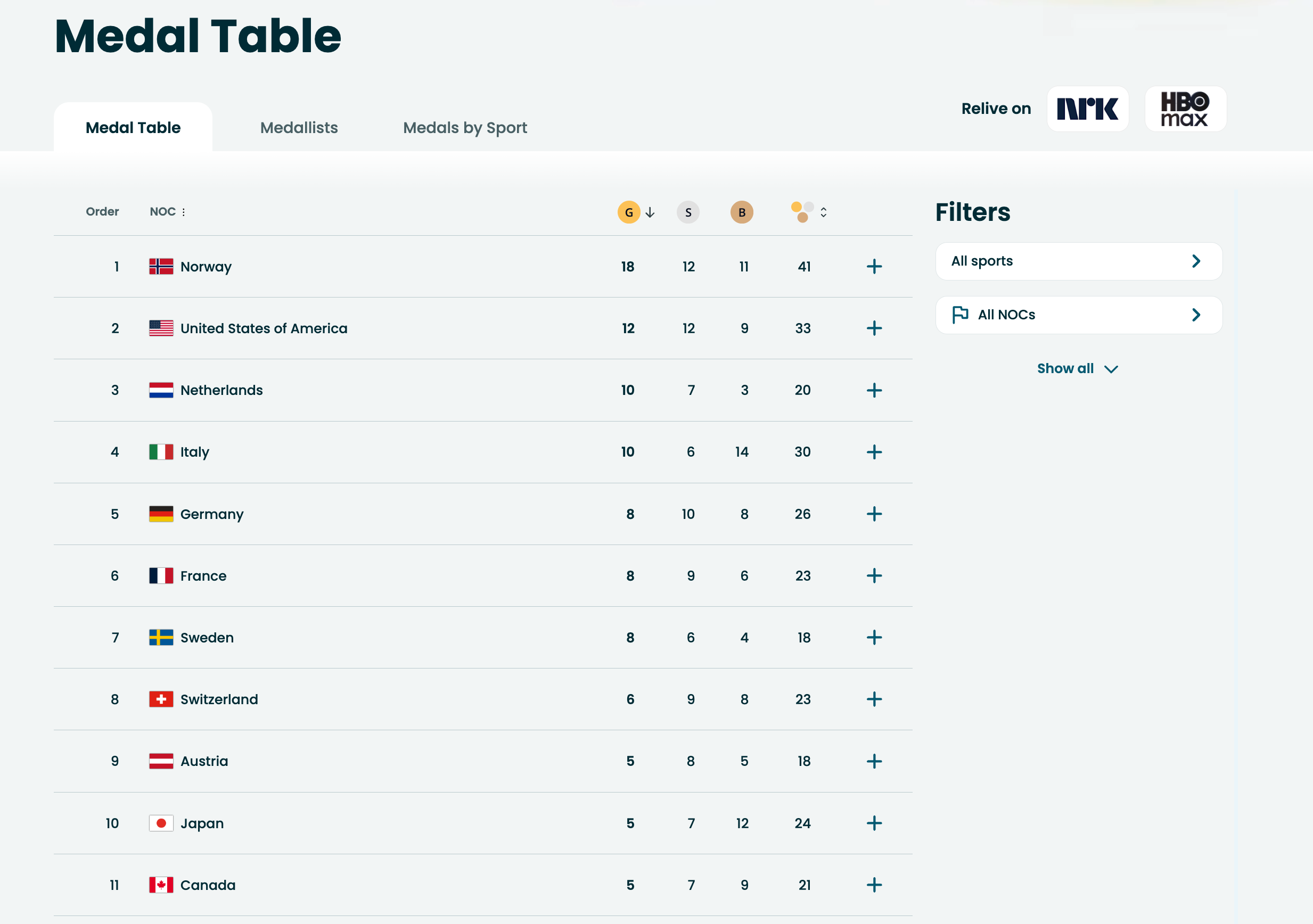Switch to the Medals by Sport tab
This screenshot has width=1313, height=924.
click(x=465, y=128)
